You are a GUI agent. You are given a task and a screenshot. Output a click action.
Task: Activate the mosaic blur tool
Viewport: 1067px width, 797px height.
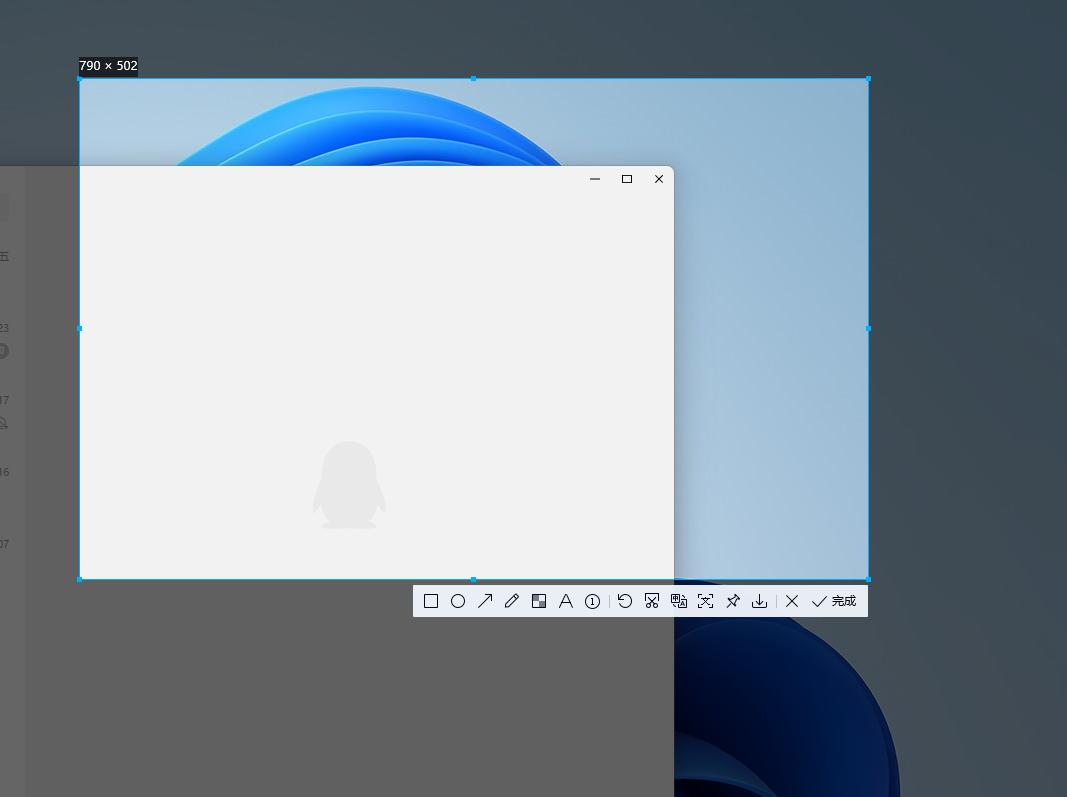click(539, 601)
